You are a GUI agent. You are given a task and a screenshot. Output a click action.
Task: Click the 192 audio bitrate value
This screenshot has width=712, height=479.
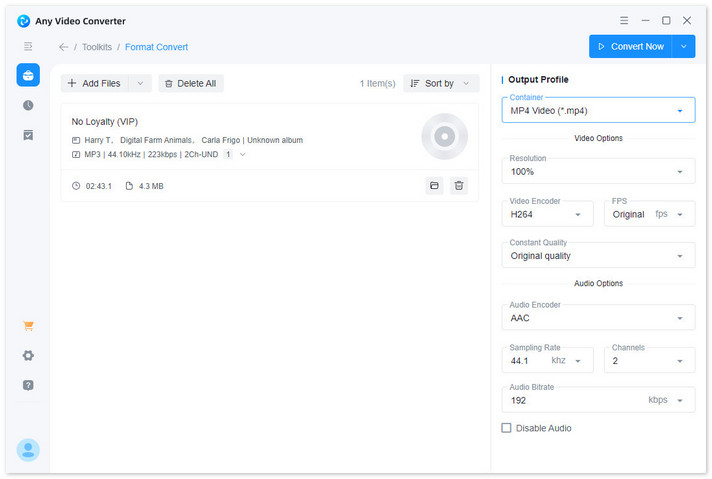point(518,400)
